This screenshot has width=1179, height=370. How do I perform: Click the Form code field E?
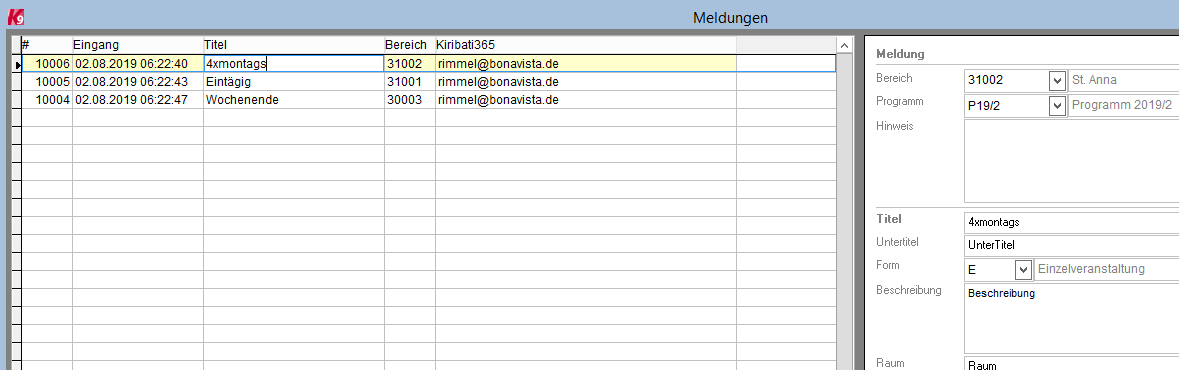point(989,269)
